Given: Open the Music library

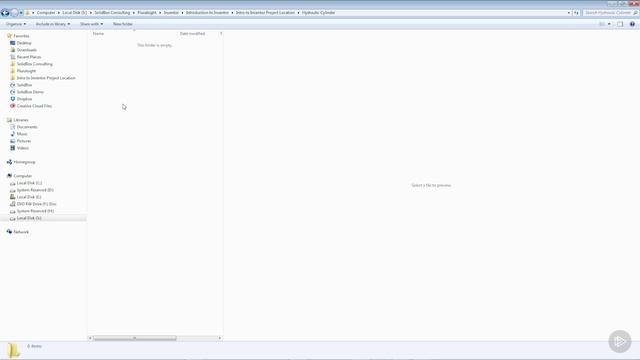Looking at the screenshot, I should [x=22, y=134].
